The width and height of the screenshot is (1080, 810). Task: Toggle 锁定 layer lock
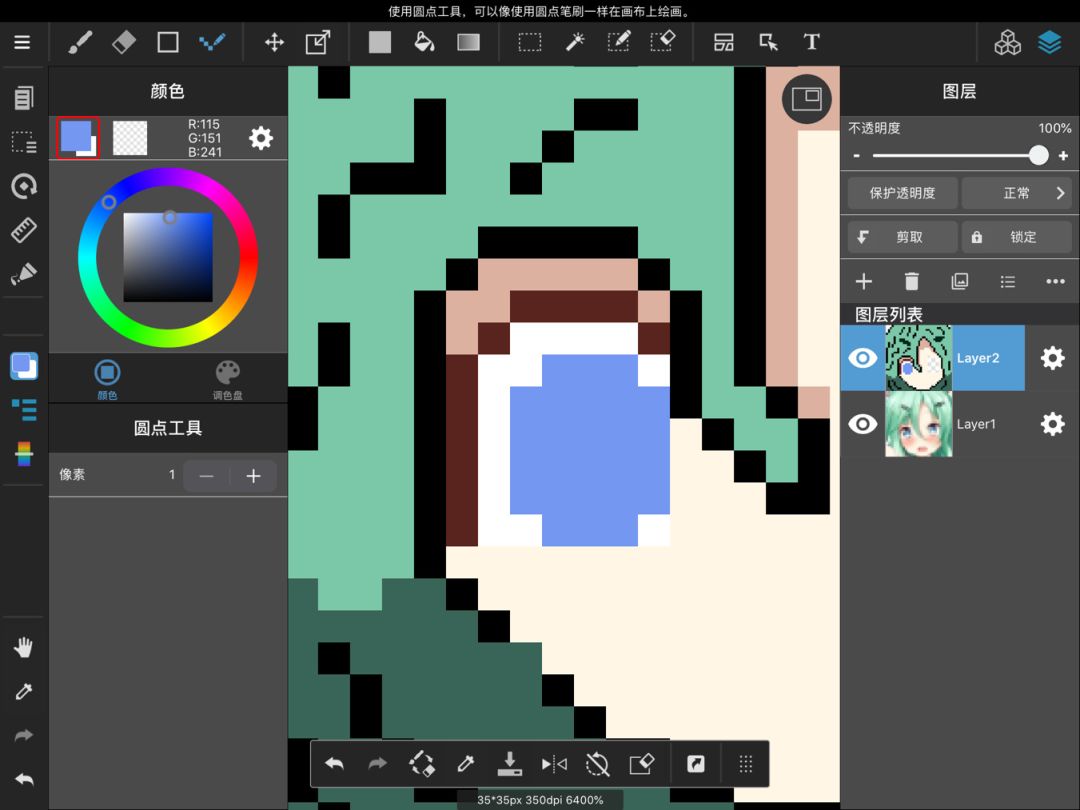[x=1017, y=237]
